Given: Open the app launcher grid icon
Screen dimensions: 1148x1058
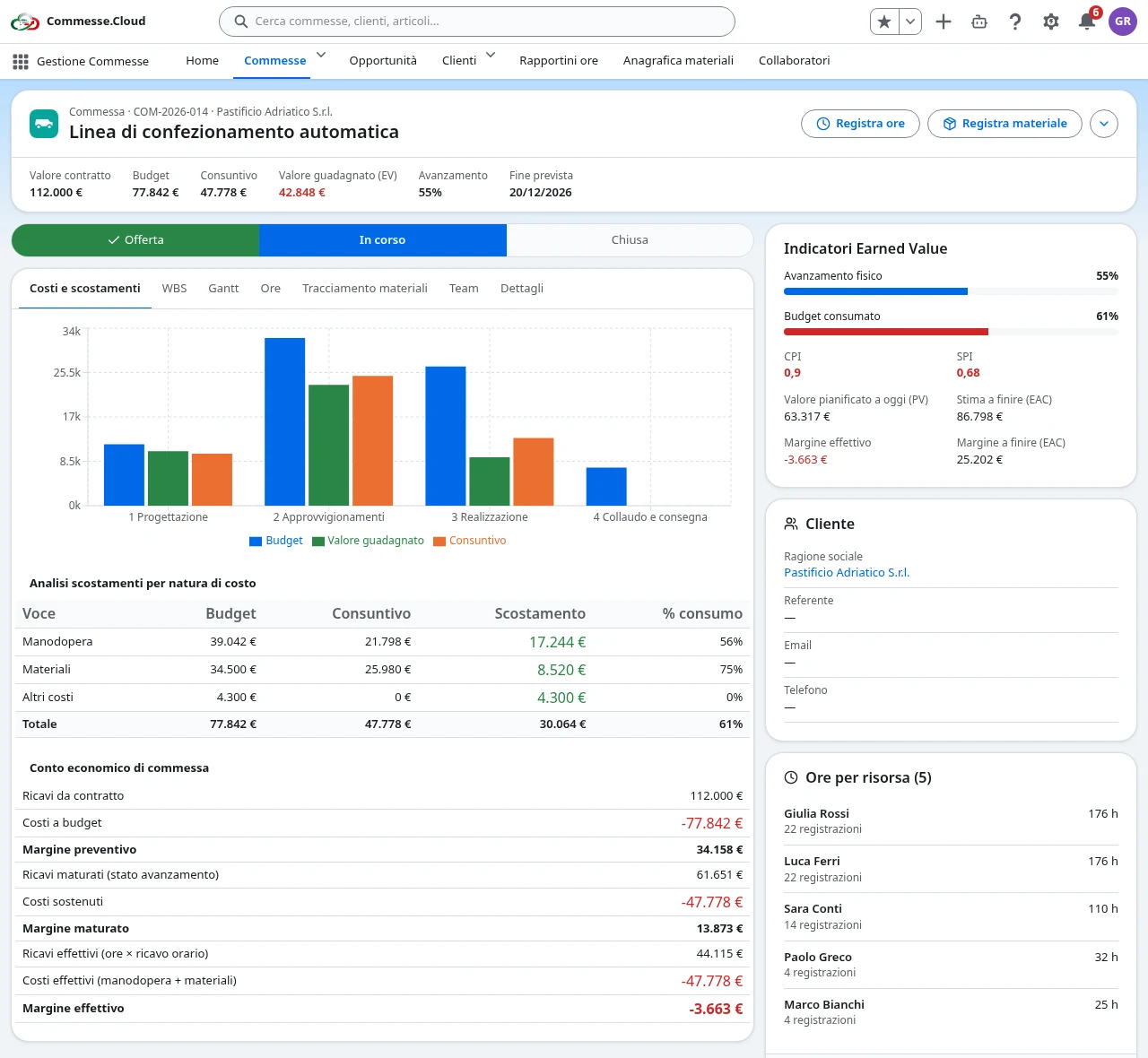Looking at the screenshot, I should [21, 61].
